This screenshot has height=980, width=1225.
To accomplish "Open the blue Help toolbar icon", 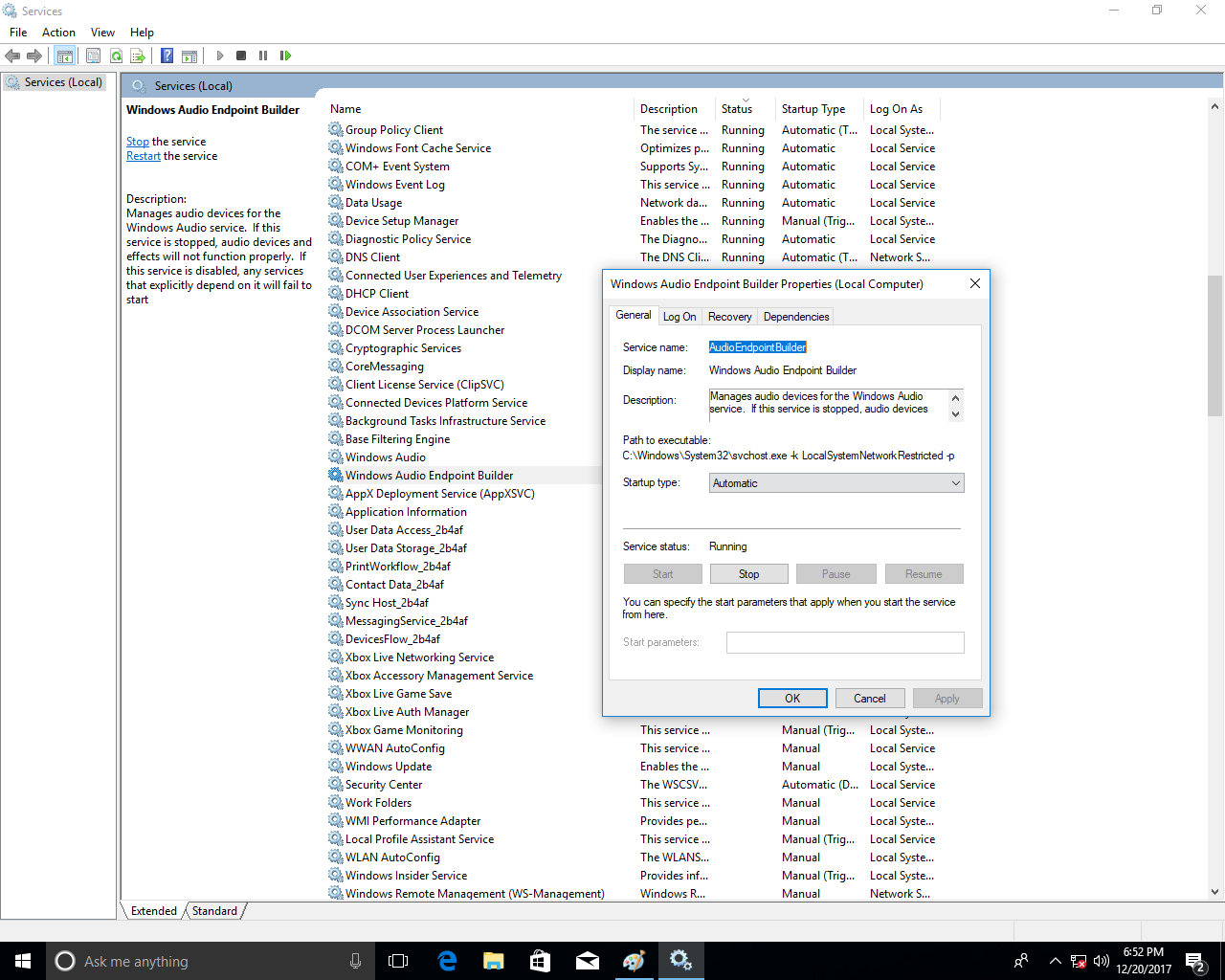I will (167, 56).
